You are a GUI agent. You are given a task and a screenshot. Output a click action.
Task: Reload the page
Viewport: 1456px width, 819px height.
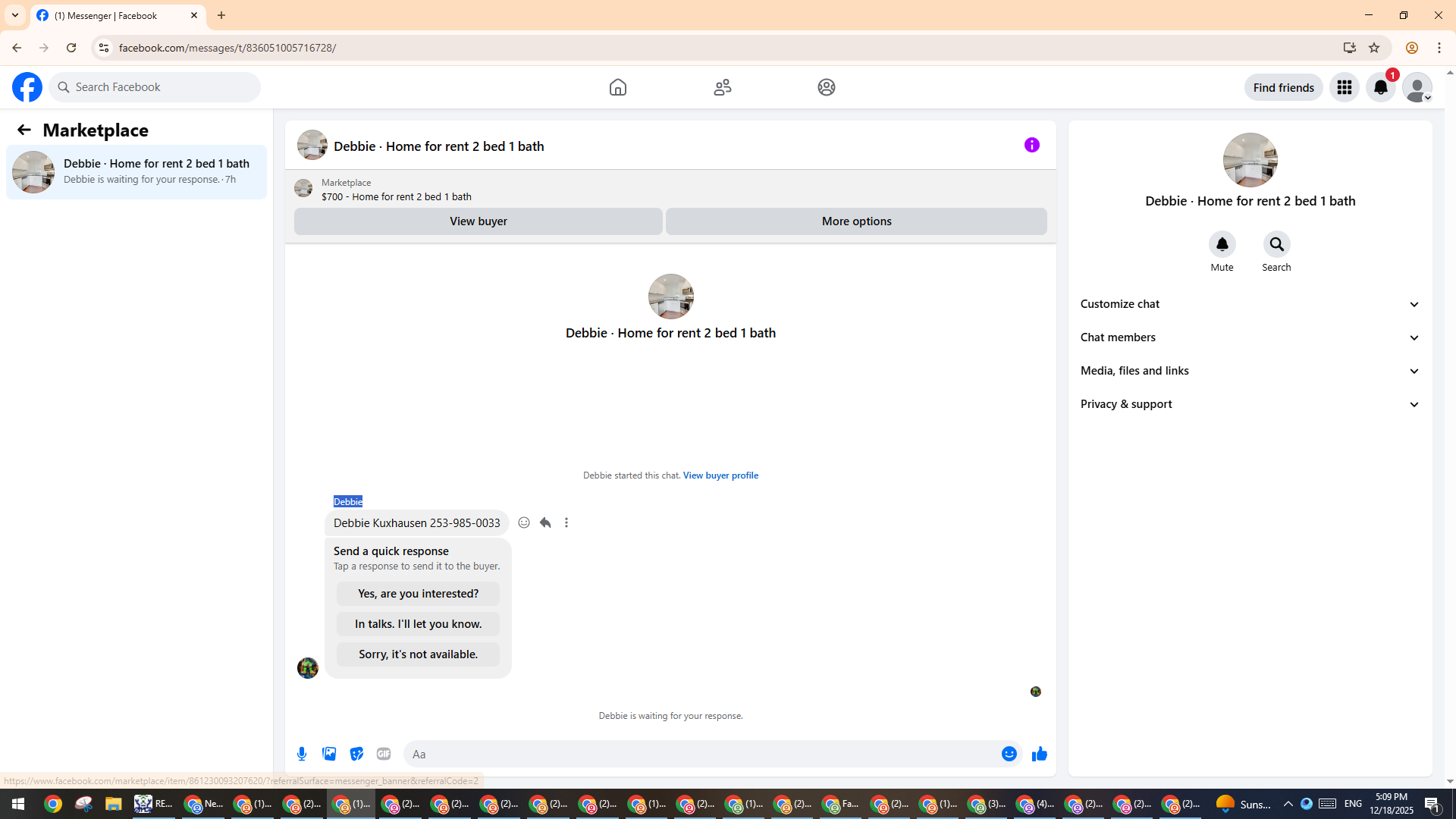71,48
